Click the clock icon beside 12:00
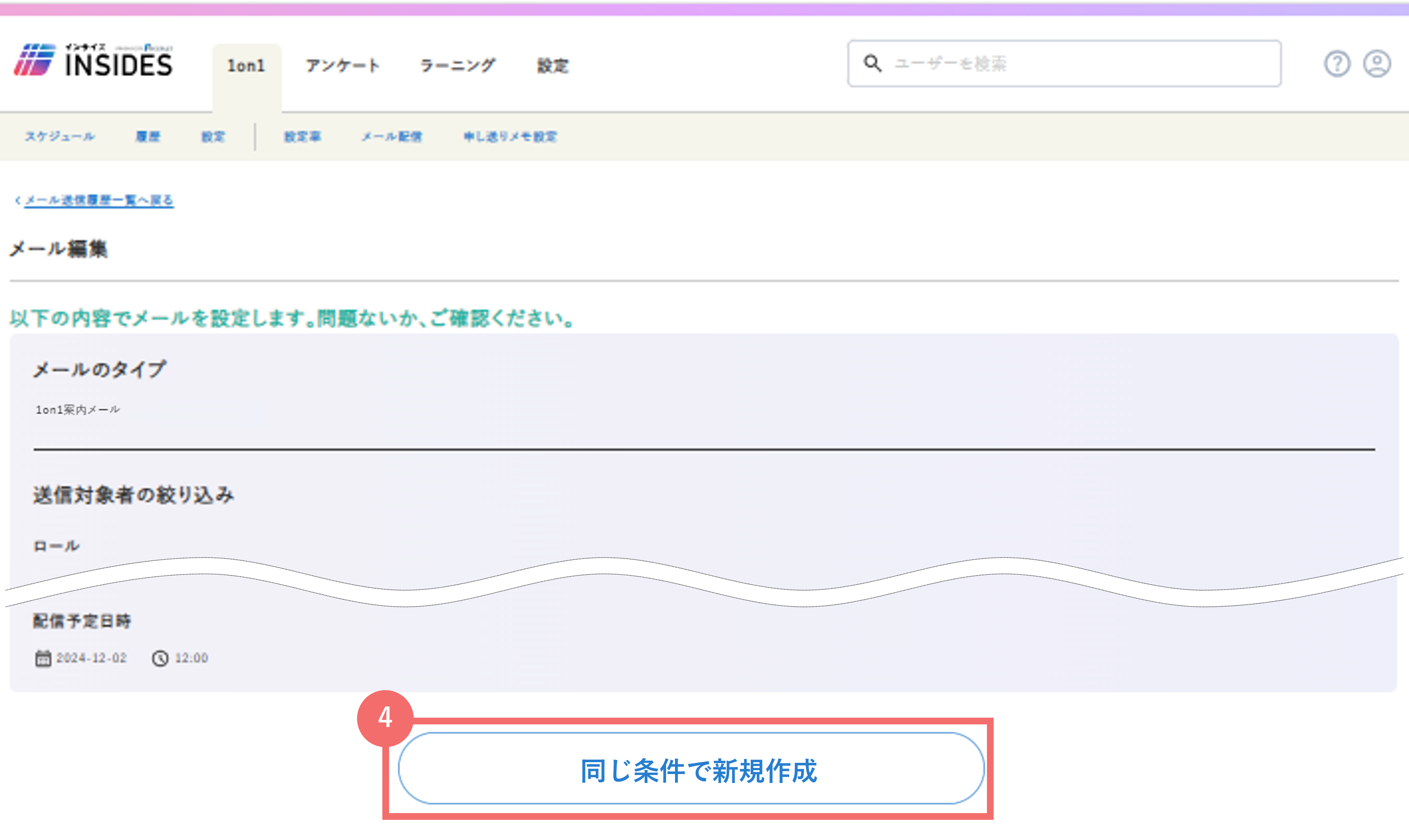 click(x=160, y=658)
